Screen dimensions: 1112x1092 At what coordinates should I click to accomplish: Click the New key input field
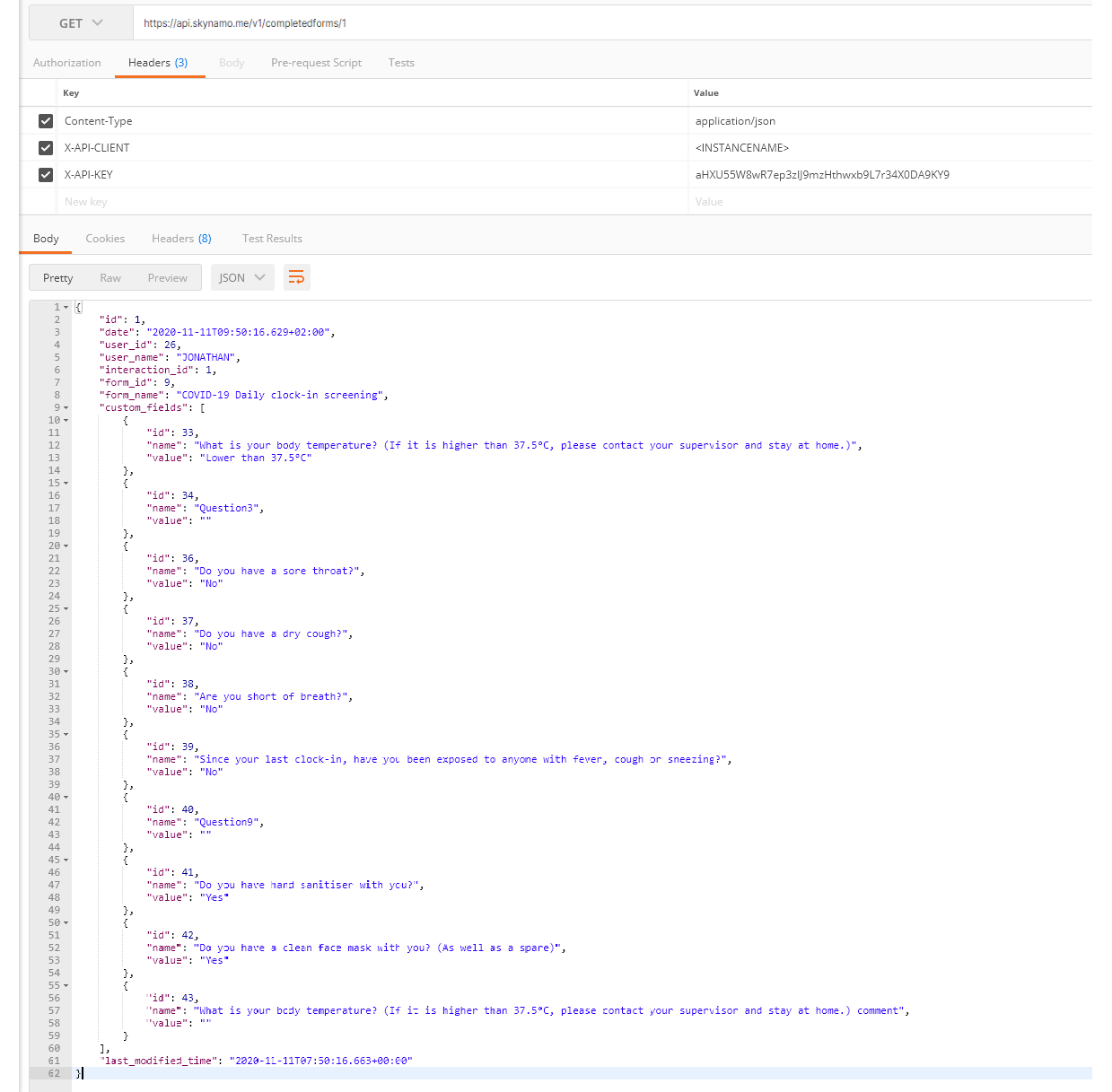(359, 202)
